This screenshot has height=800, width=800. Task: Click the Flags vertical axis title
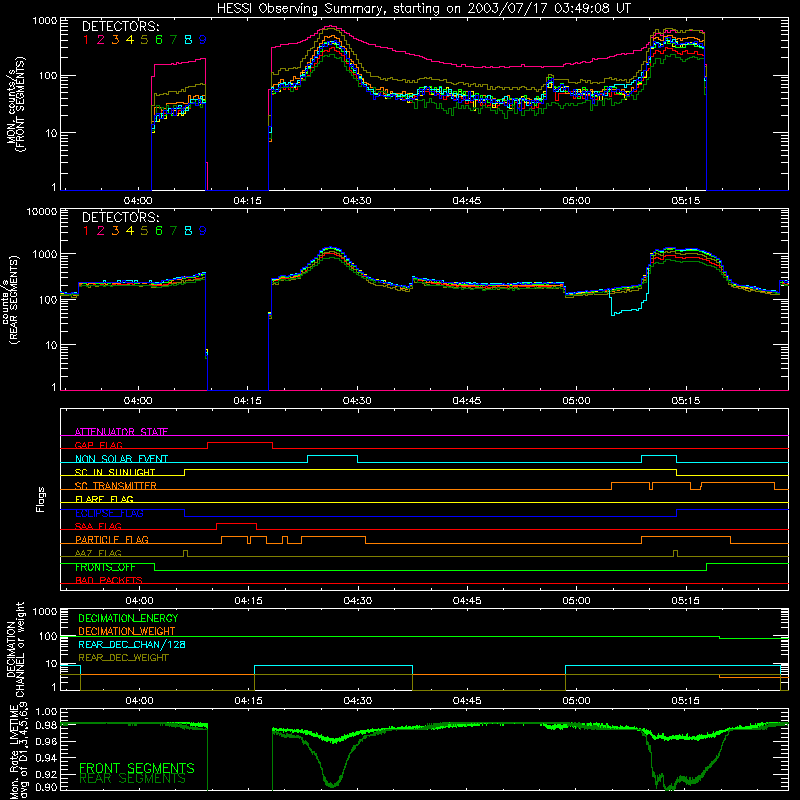[41, 499]
